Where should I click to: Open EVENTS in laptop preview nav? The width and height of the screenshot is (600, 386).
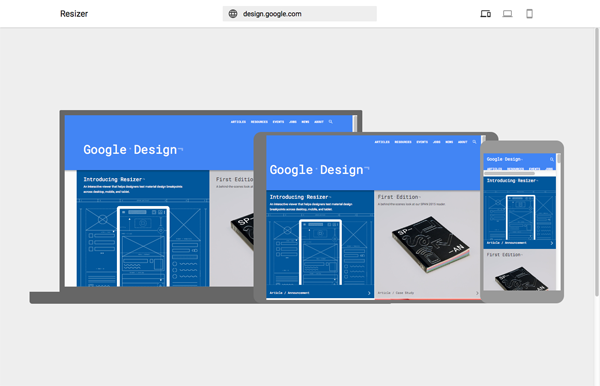(x=278, y=122)
